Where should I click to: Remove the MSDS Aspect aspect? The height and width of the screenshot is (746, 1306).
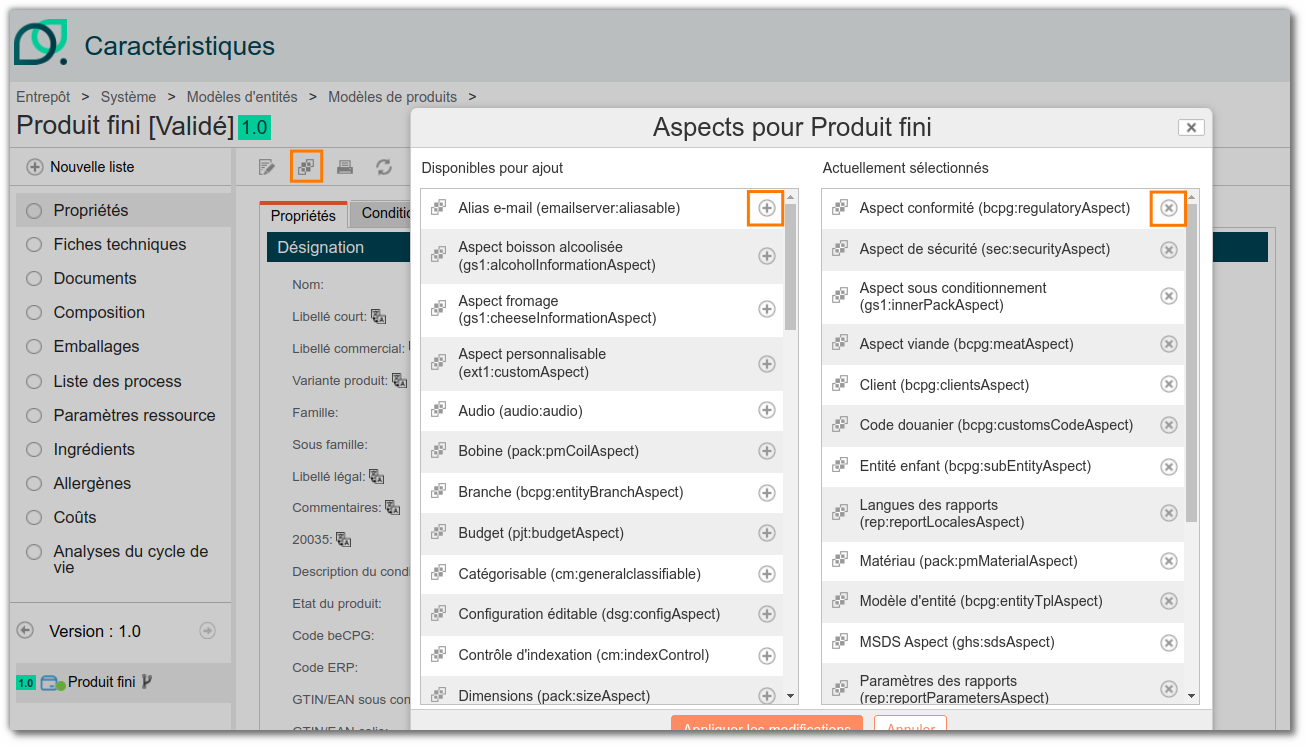click(1168, 642)
